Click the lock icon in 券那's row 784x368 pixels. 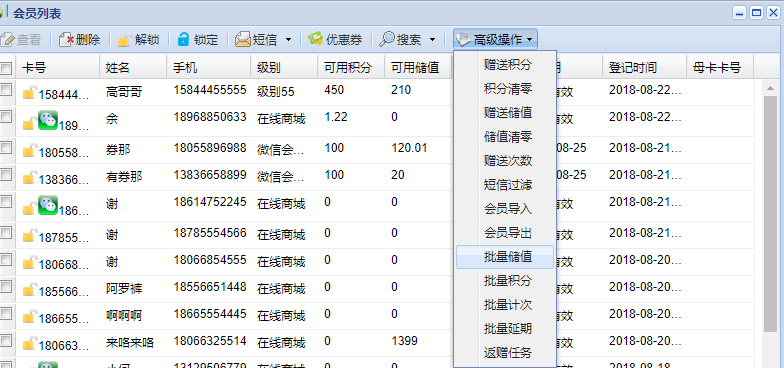(x=30, y=150)
